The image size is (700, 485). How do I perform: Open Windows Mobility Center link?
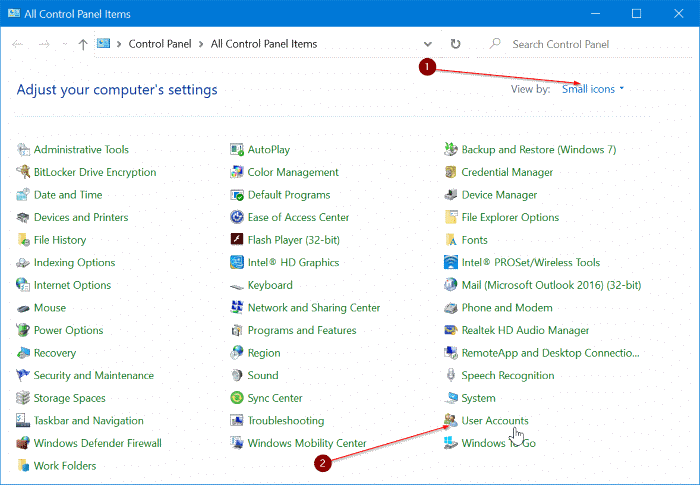307,443
